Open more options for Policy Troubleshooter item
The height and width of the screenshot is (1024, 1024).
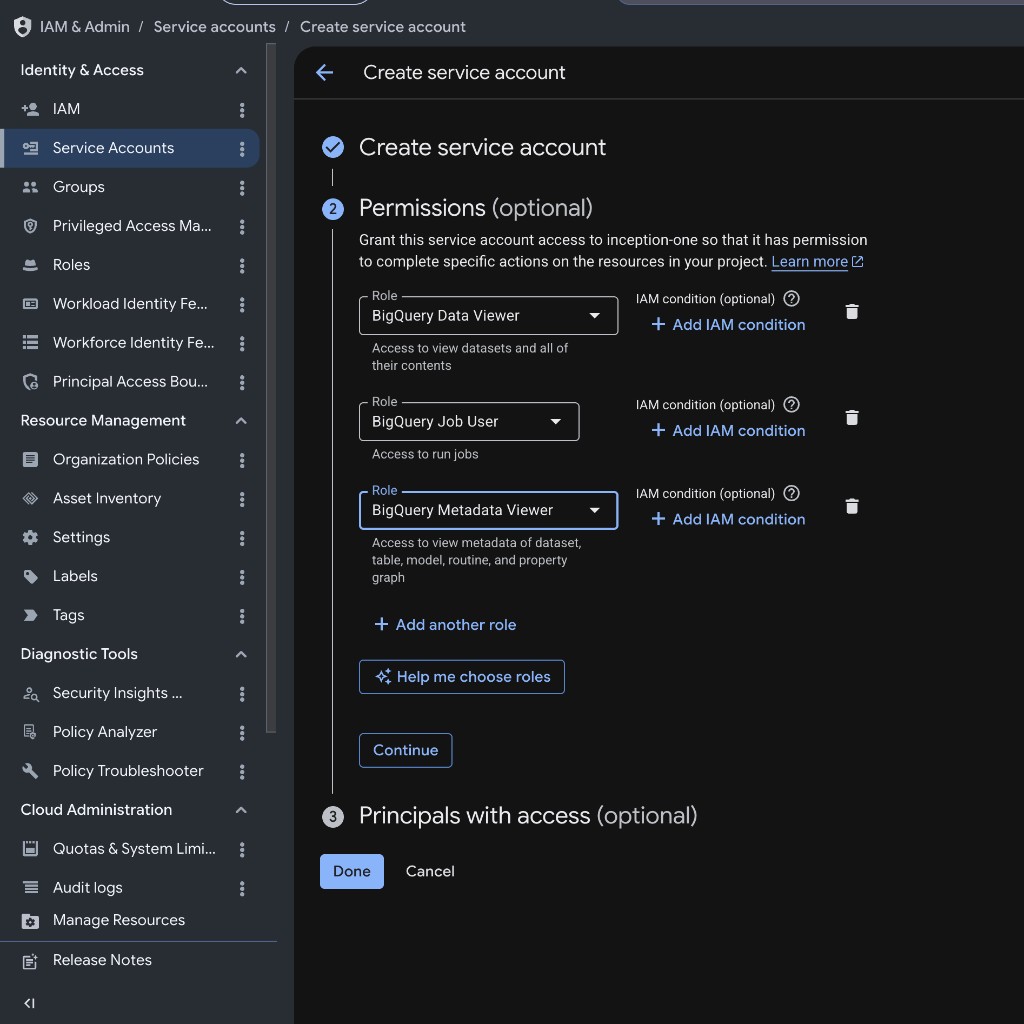click(242, 772)
